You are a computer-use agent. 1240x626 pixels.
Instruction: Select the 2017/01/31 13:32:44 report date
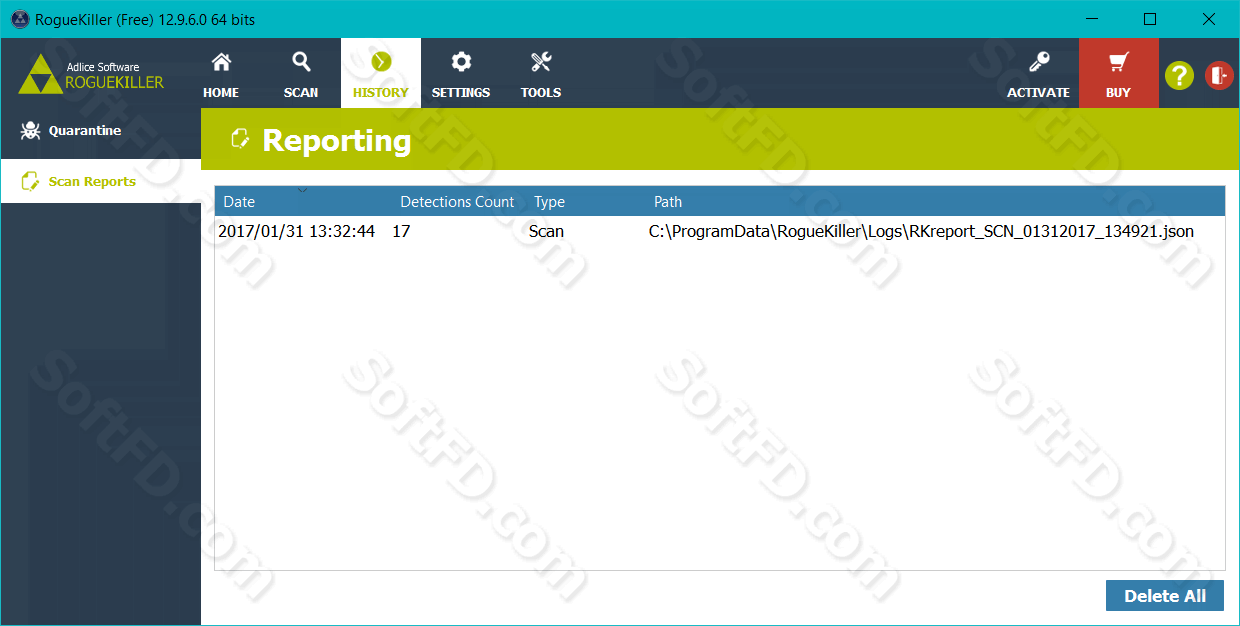click(297, 231)
